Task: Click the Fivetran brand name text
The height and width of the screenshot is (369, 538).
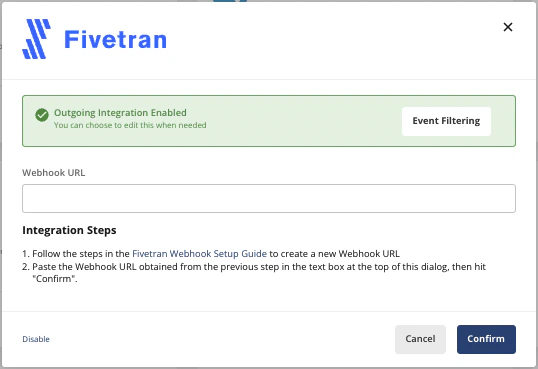Action: click(x=116, y=39)
